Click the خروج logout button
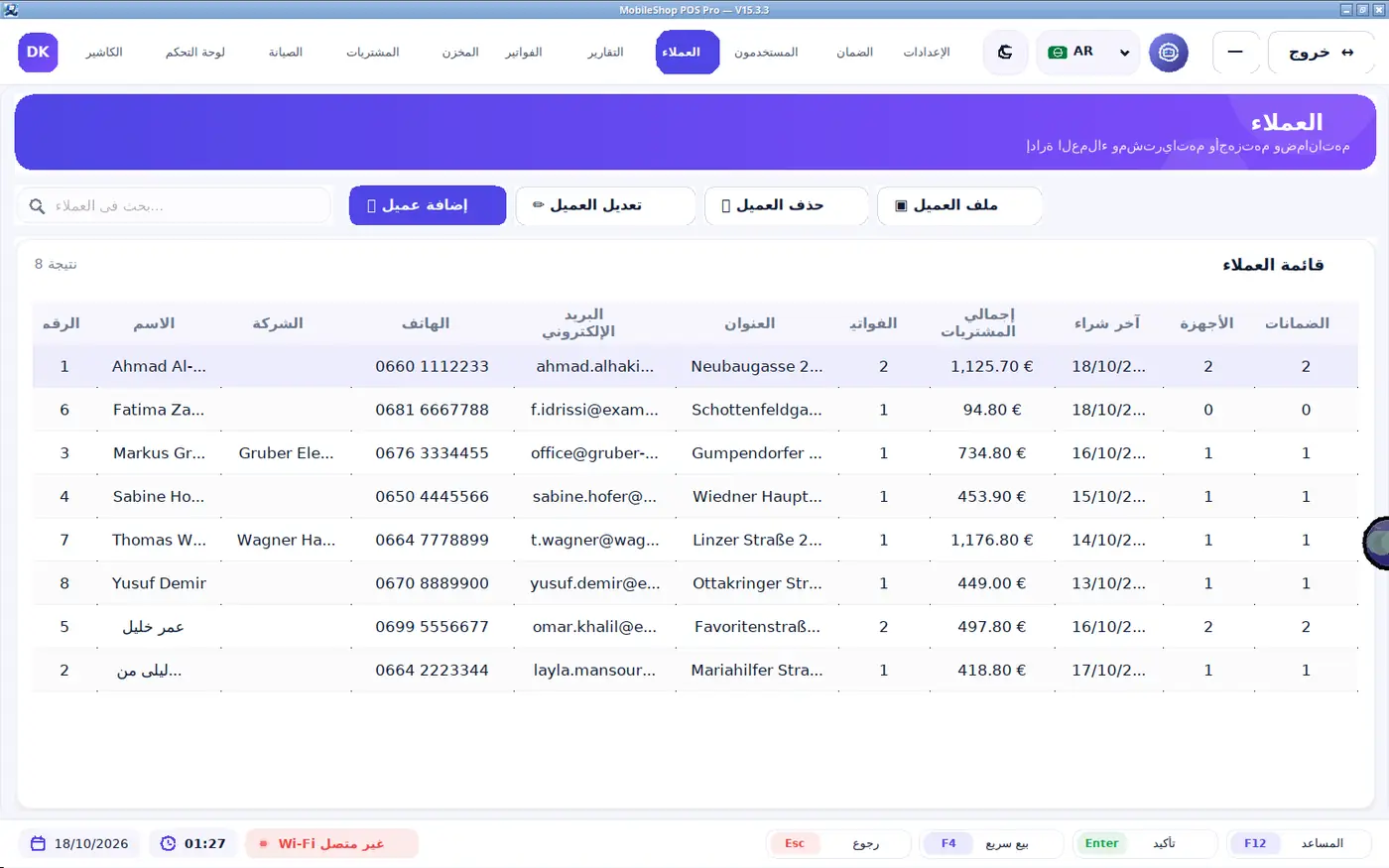 tap(1321, 53)
